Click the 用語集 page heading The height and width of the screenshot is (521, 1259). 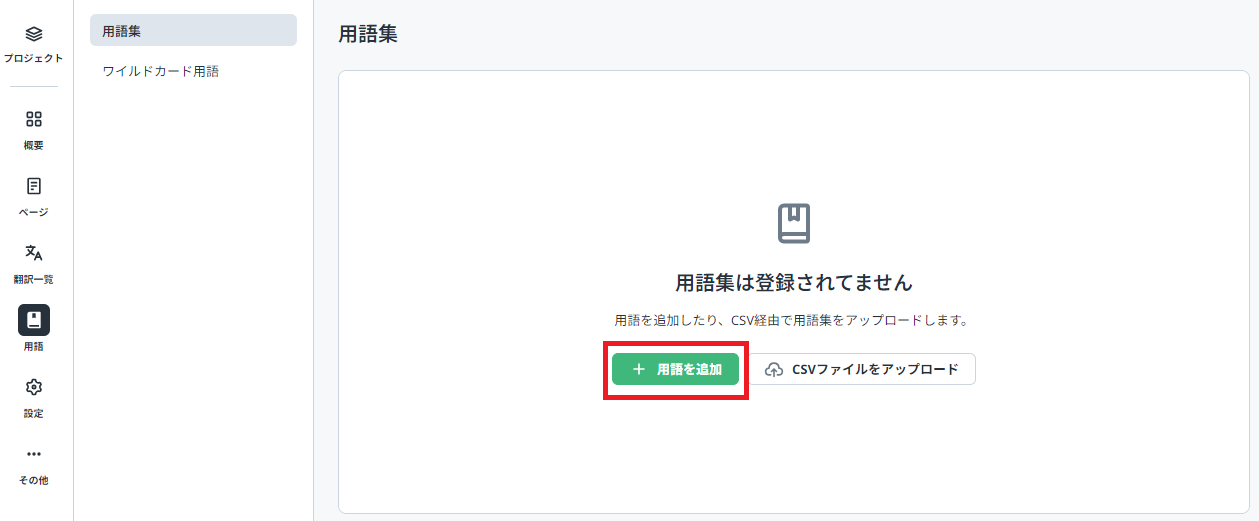pyautogui.click(x=368, y=34)
